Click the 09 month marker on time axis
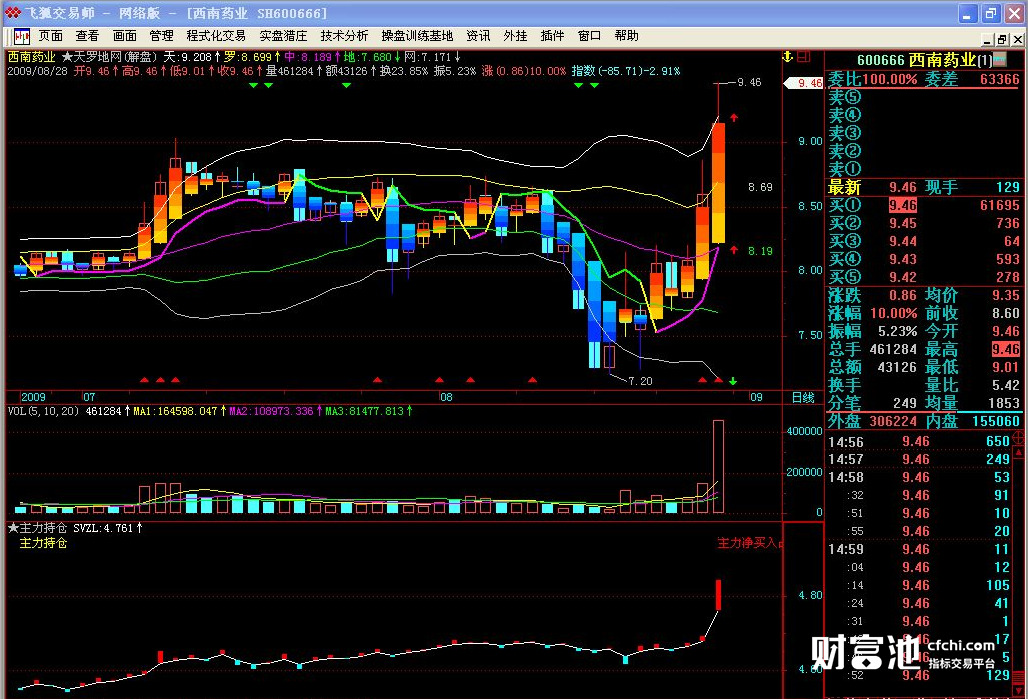The width and height of the screenshot is (1028, 699). [x=756, y=397]
